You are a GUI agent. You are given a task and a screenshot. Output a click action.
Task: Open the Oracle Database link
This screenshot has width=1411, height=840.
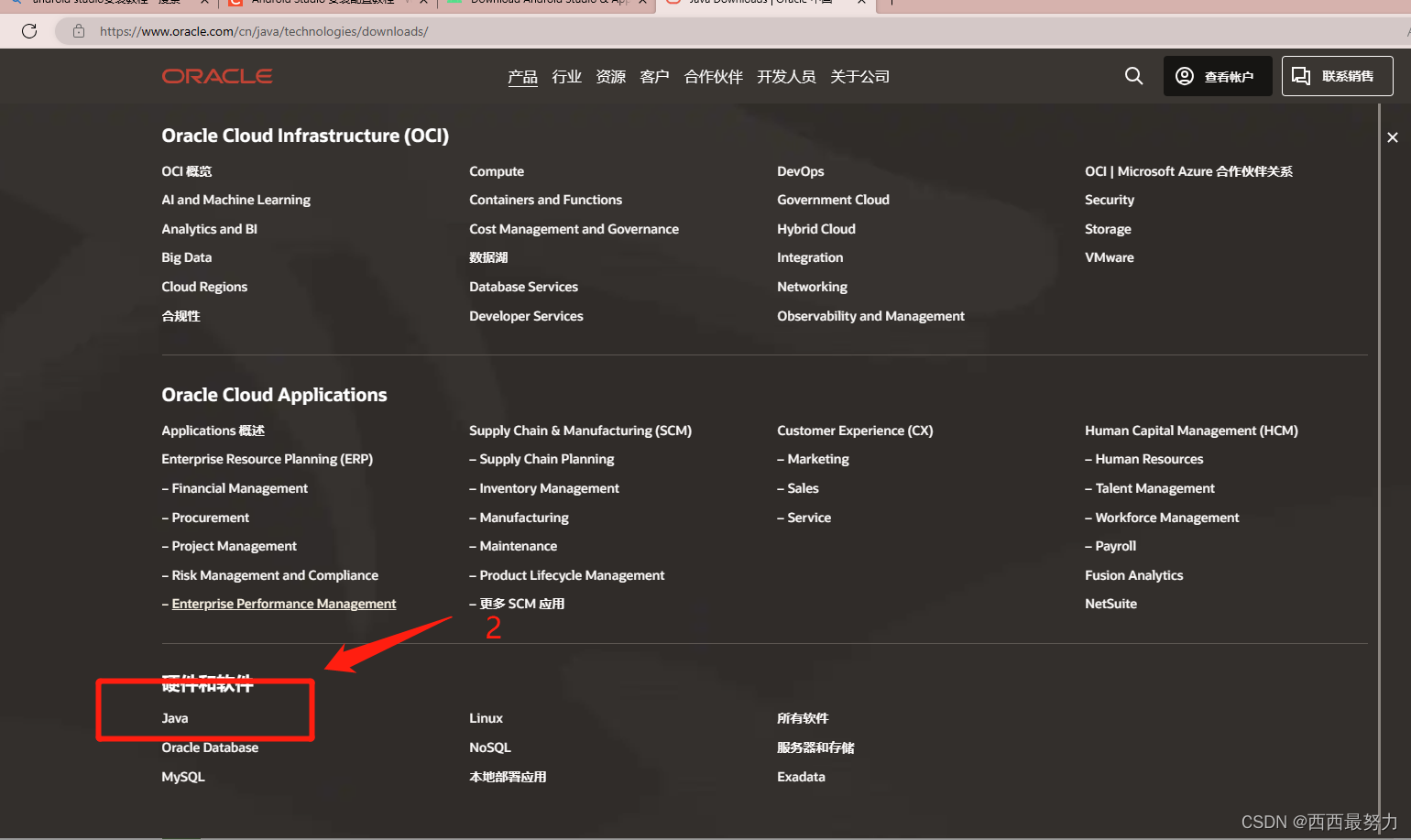point(210,747)
